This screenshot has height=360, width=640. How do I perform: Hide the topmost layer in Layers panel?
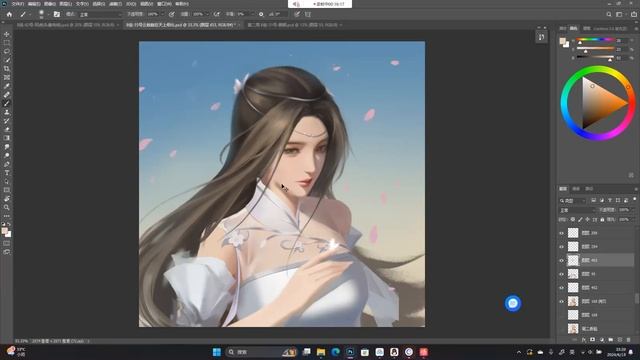pyautogui.click(x=561, y=233)
